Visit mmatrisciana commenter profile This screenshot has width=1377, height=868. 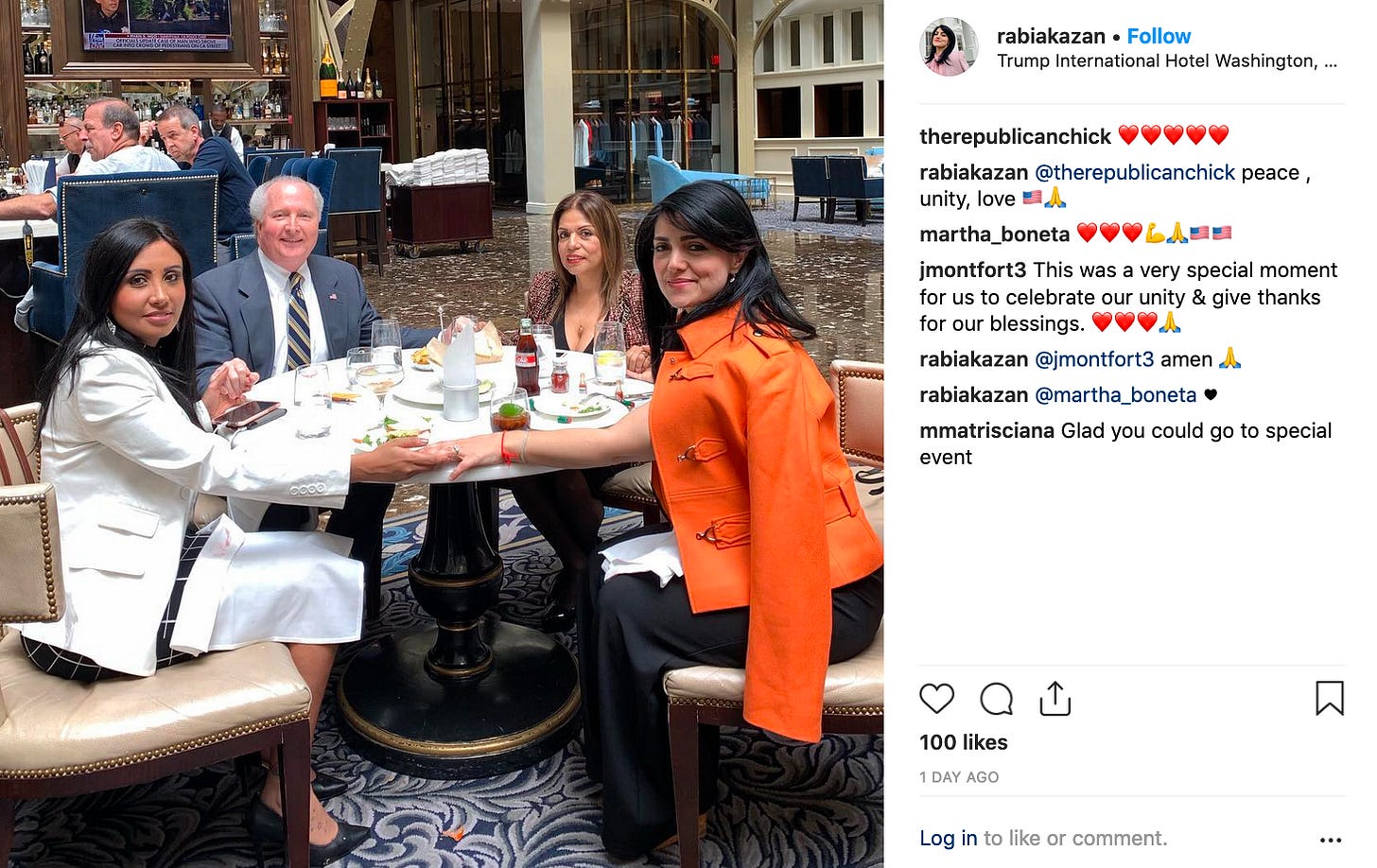(986, 431)
